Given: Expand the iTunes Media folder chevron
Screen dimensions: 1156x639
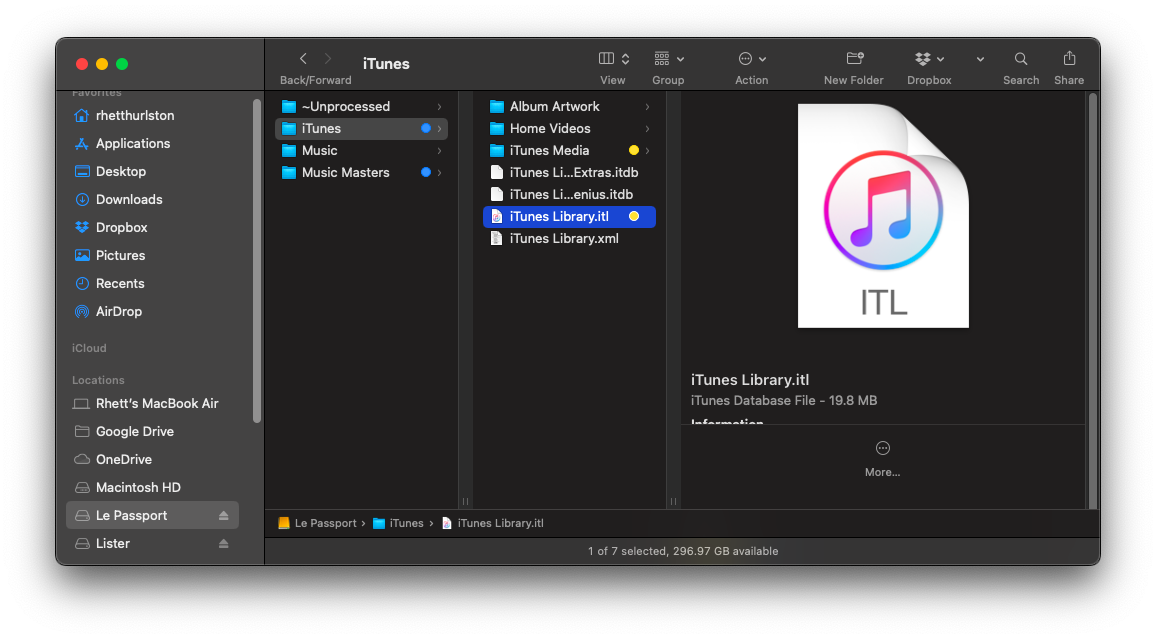Looking at the screenshot, I should 647,151.
